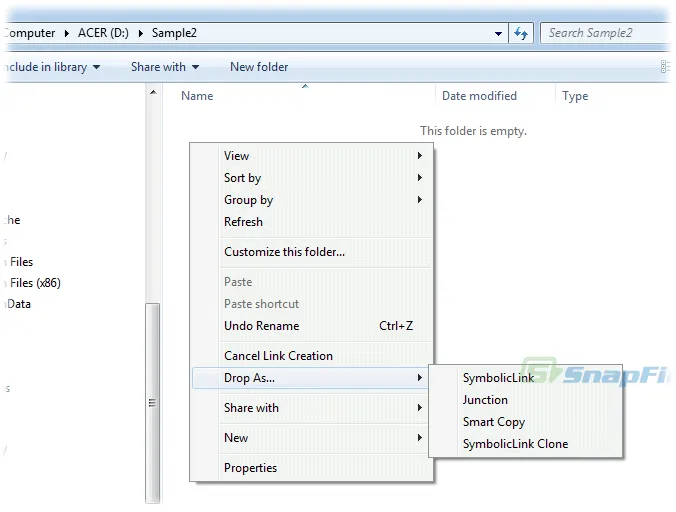Select SymbolicLink in Drop As submenu
Viewport: 676px width, 512px height.
point(526,378)
